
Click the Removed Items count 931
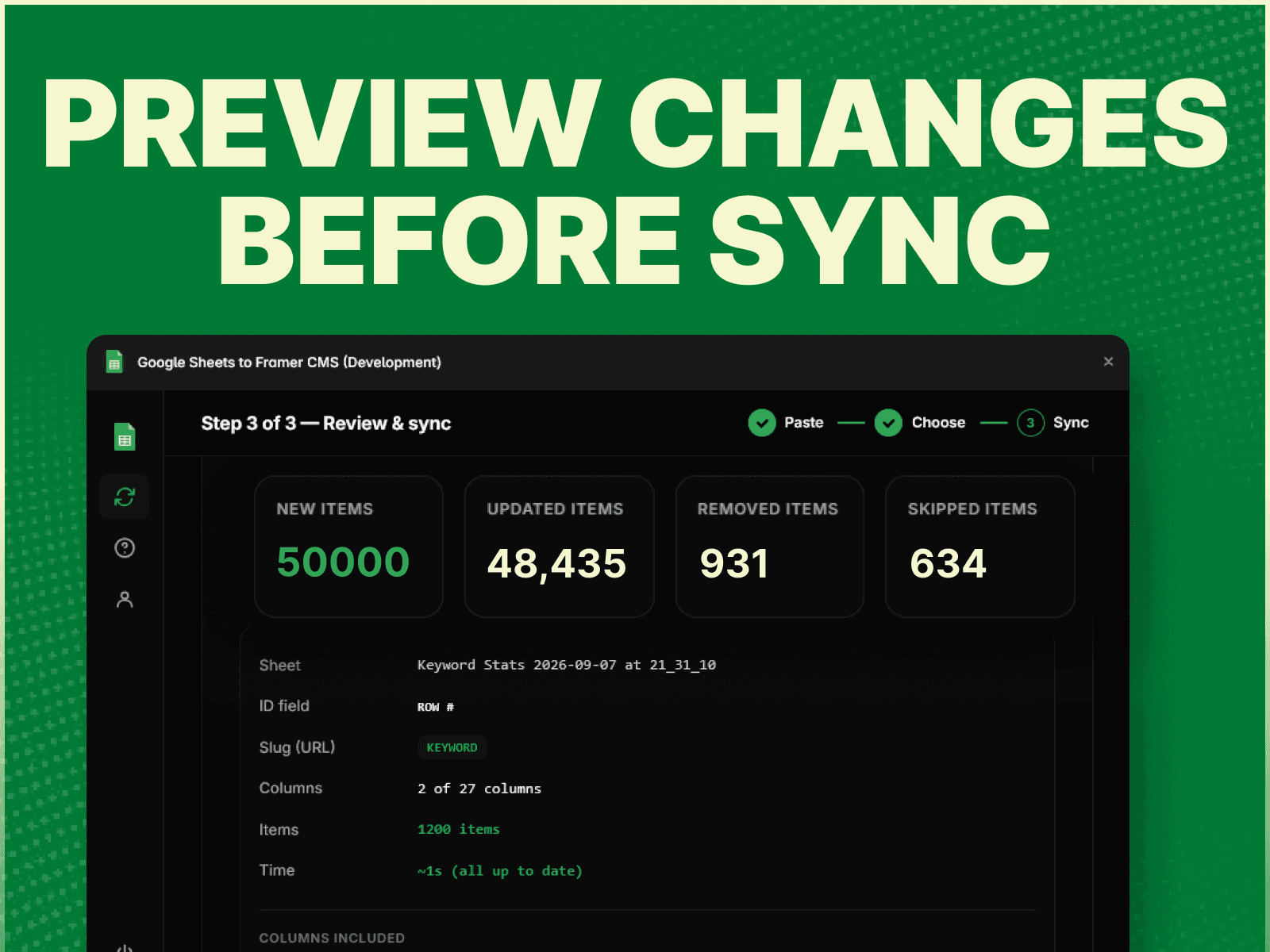point(734,564)
